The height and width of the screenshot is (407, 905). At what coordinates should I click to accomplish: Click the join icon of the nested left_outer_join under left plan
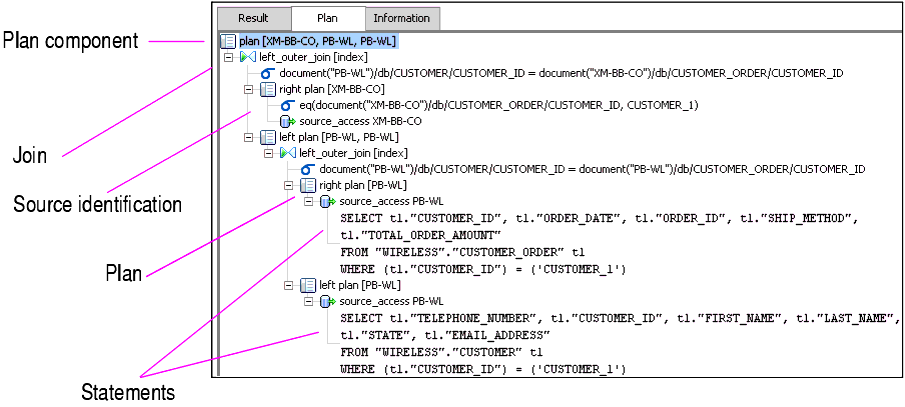pyautogui.click(x=289, y=154)
